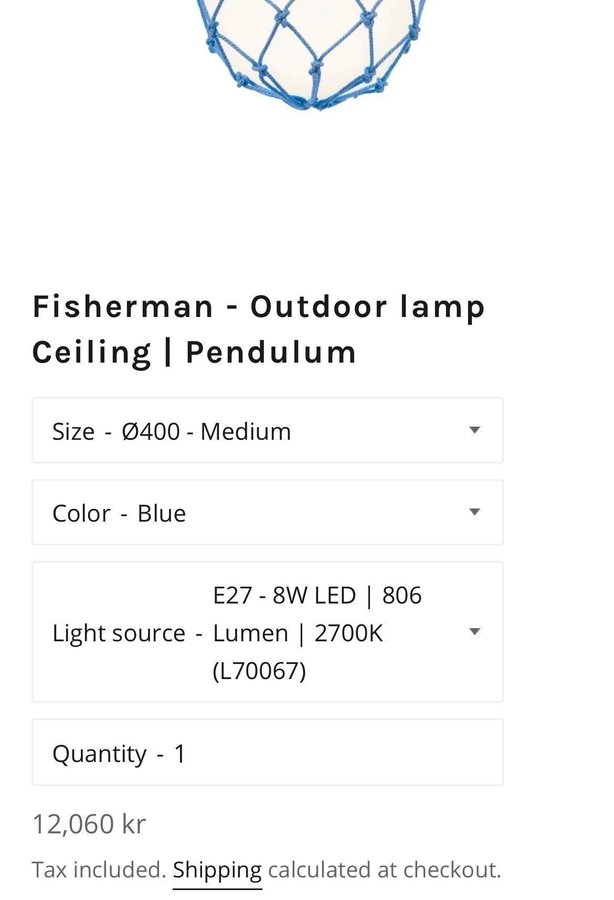Open the Size dropdown menu
Screen dimensions: 614x900
point(267,431)
